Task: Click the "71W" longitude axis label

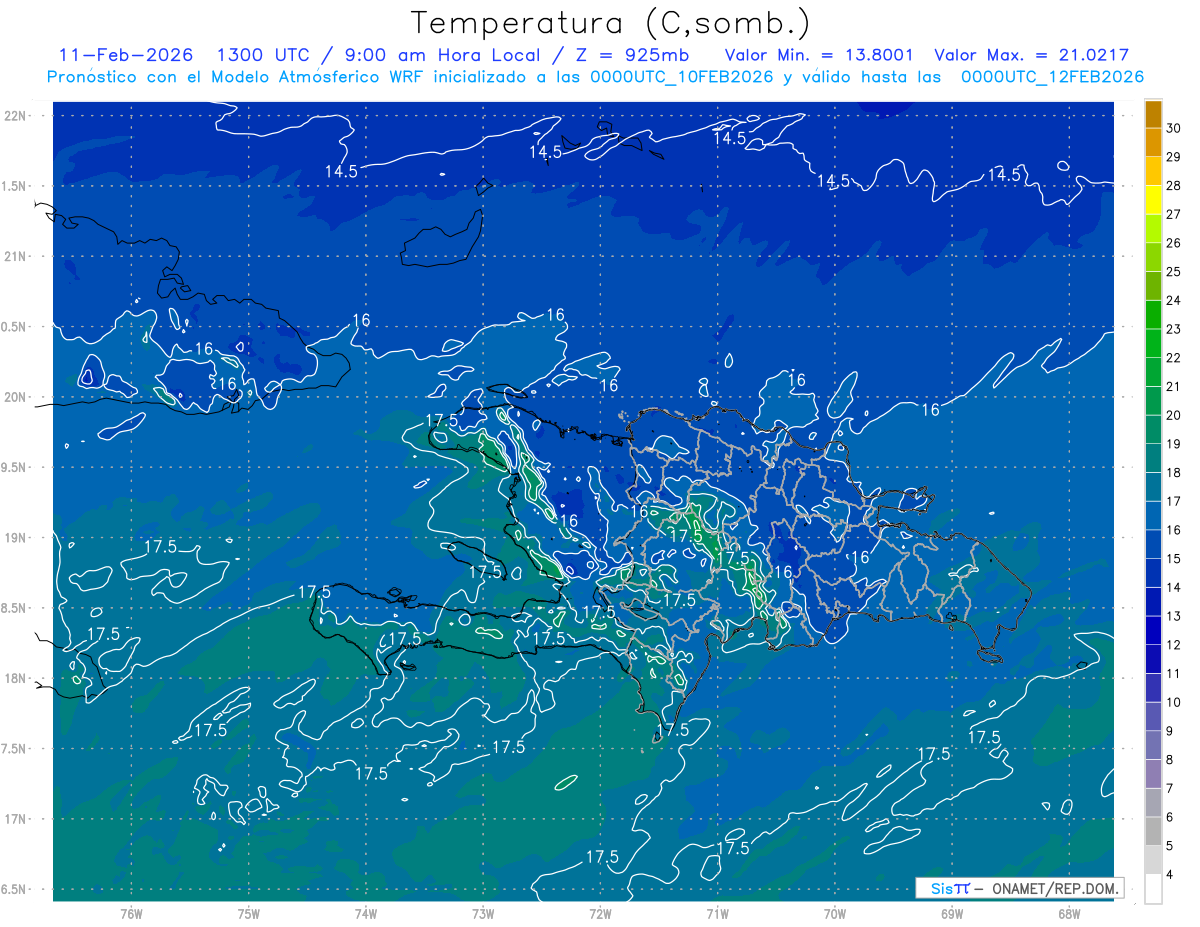Action: [x=717, y=914]
